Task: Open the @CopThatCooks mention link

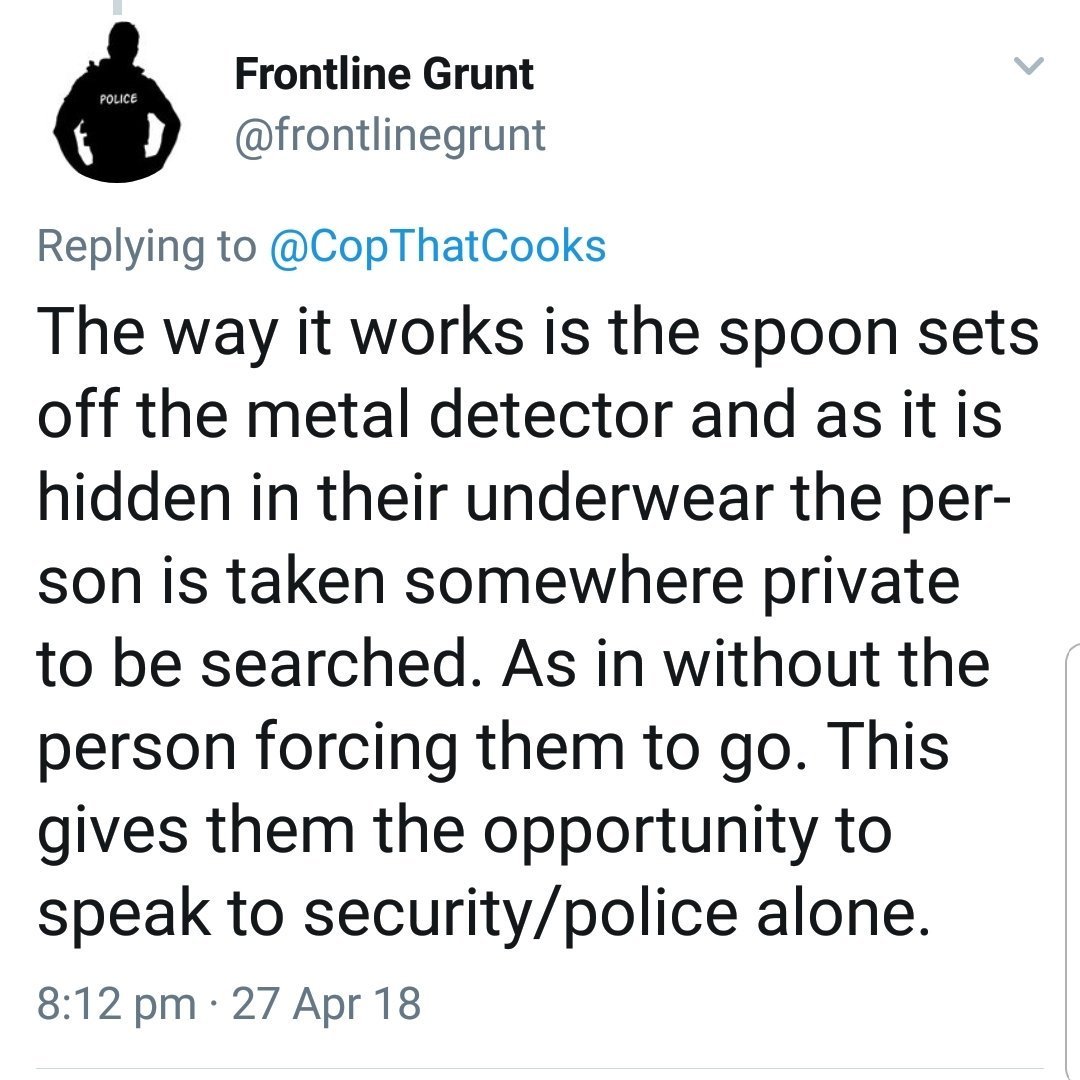Action: click(x=438, y=246)
